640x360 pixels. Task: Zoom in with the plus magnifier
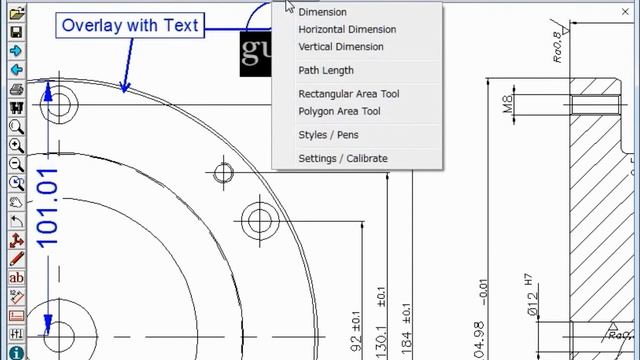(x=16, y=146)
